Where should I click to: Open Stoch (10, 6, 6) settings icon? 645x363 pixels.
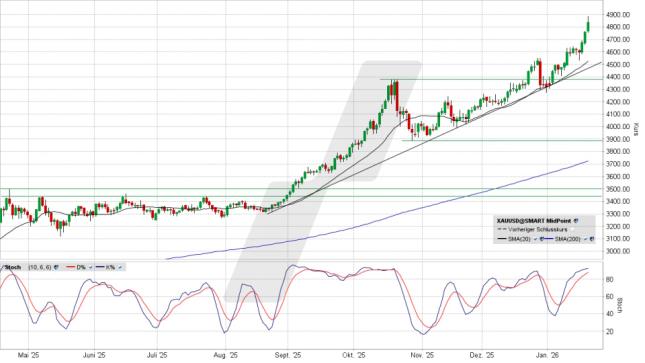tap(56, 268)
